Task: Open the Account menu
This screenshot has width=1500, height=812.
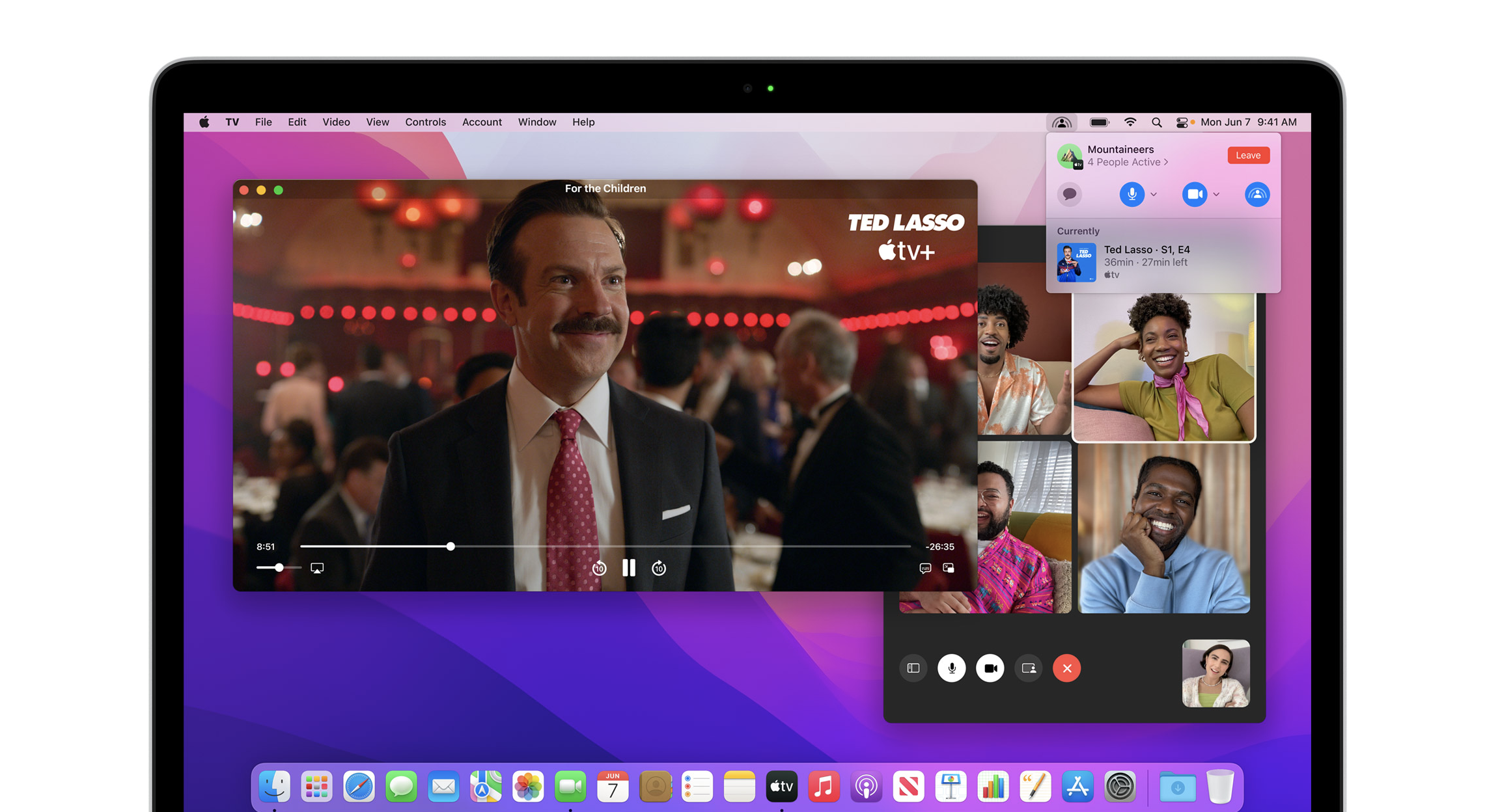Action: pyautogui.click(x=482, y=122)
